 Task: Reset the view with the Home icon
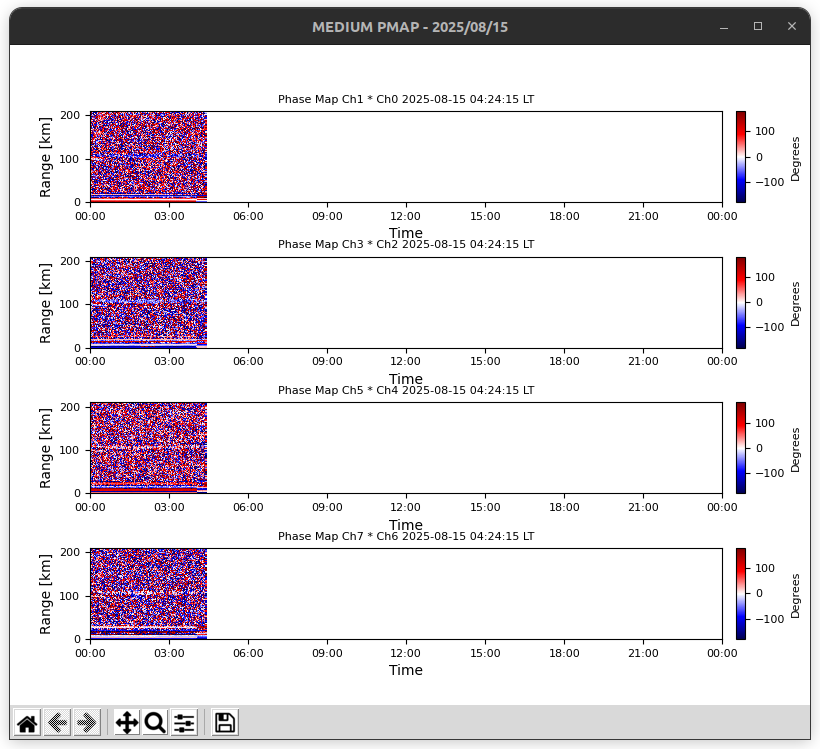(27, 723)
